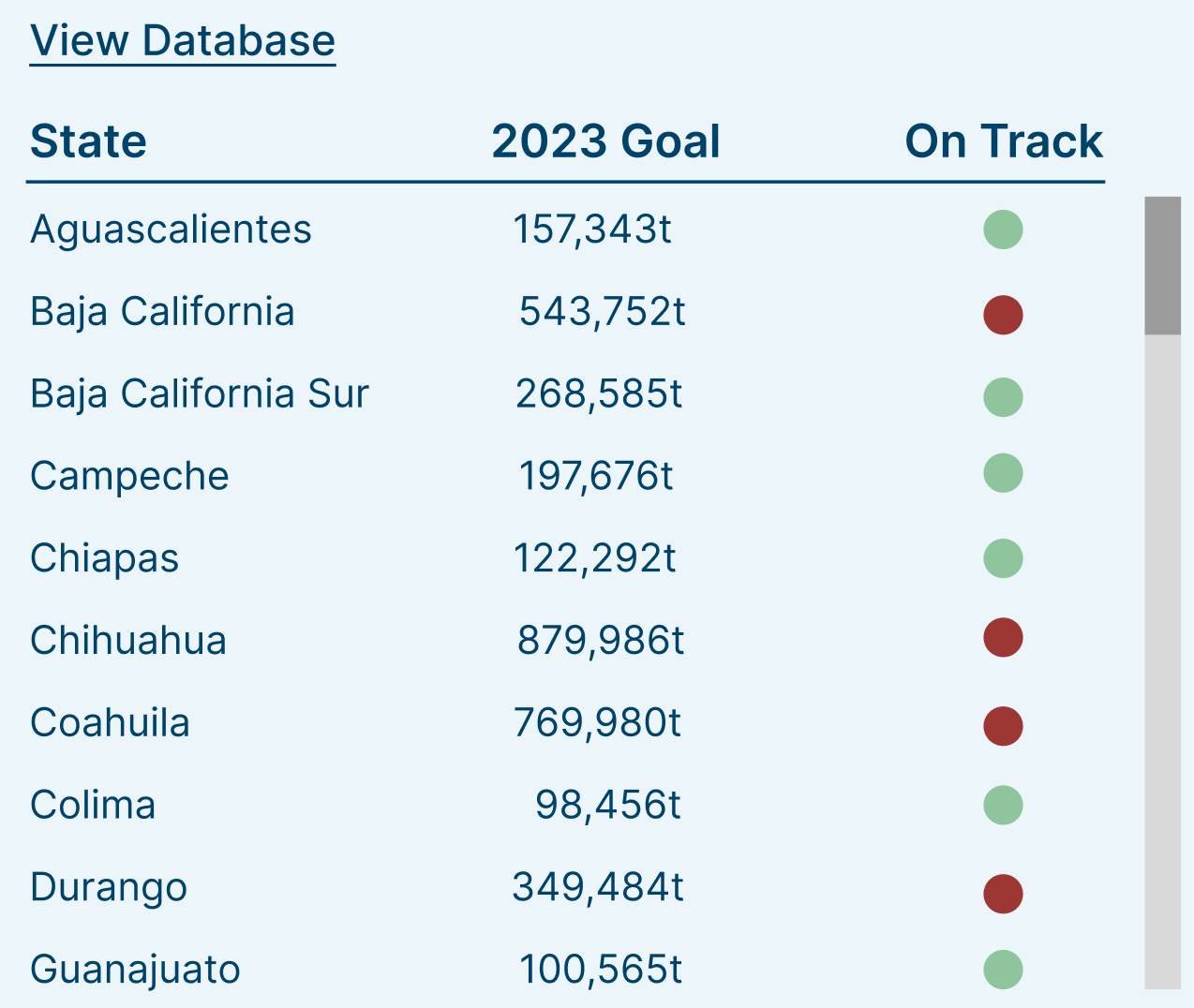Screen dimensions: 1194x1008
Task: Click Baja California Sur green status dot
Action: click(x=1003, y=397)
